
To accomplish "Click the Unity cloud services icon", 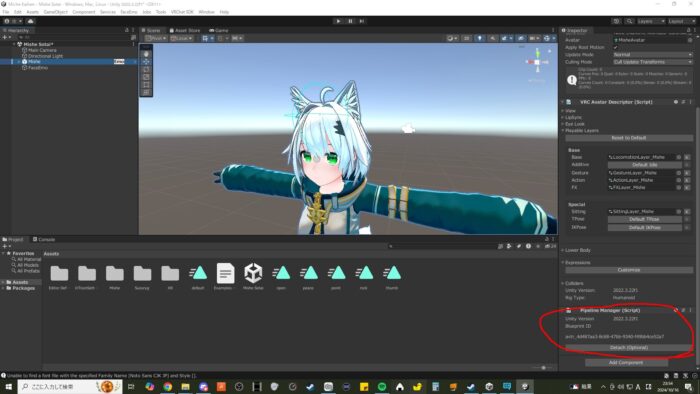I will click(x=30, y=21).
